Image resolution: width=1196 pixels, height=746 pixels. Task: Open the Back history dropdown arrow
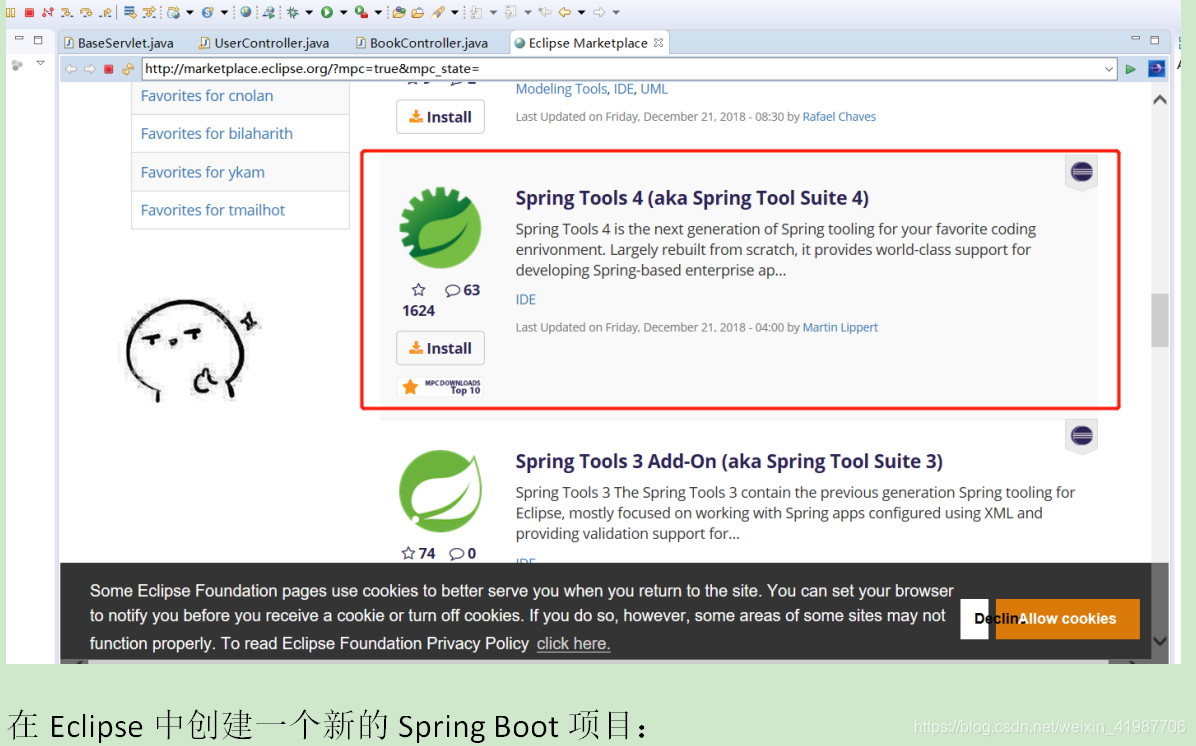point(581,12)
